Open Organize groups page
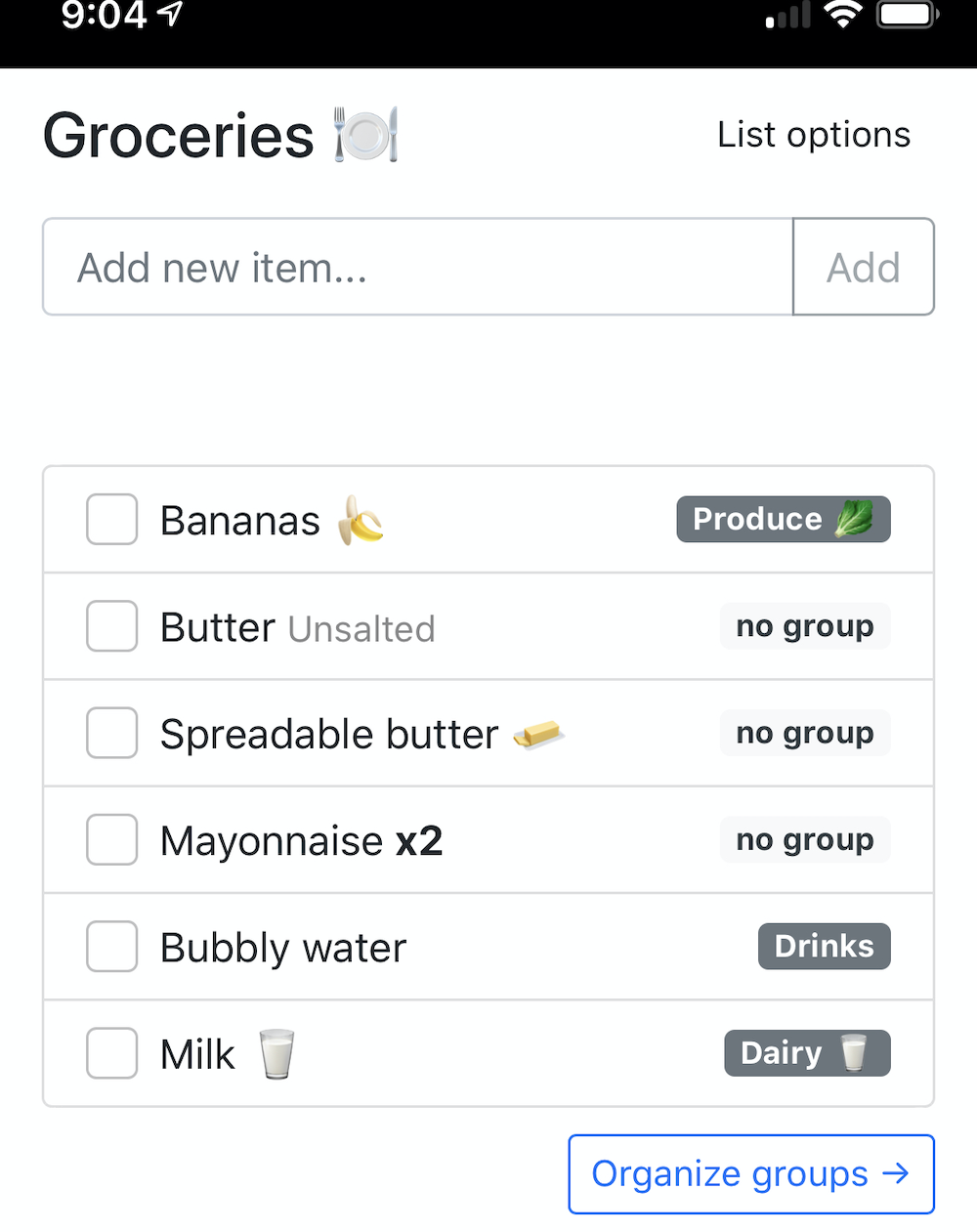The image size is (977, 1232). (x=751, y=1174)
